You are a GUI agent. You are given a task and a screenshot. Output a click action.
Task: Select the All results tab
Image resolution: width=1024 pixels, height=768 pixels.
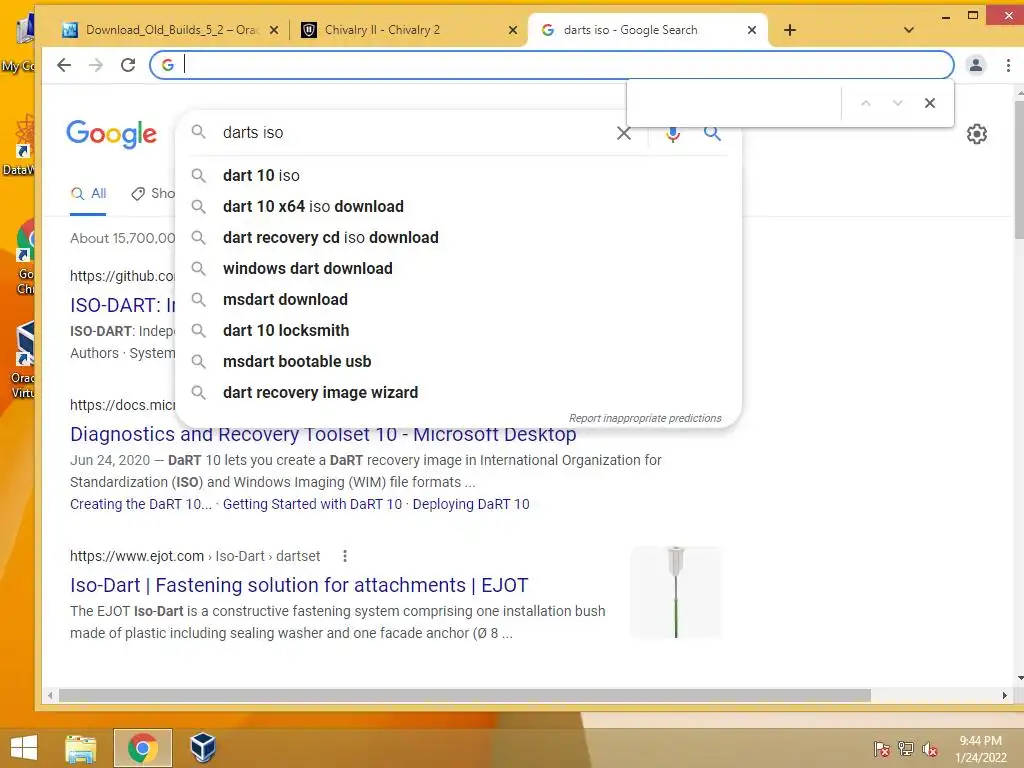tap(88, 194)
